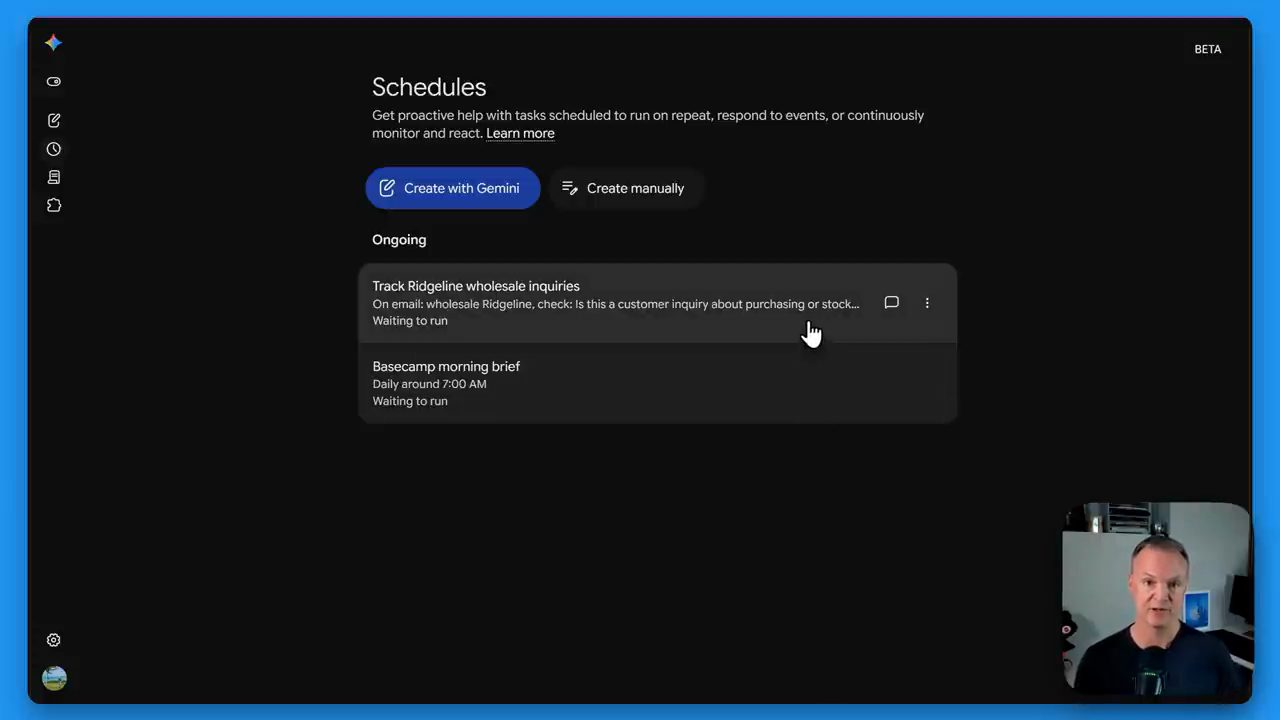Viewport: 1280px width, 720px height.
Task: Open the puzzle-piece extensions icon
Action: 54,205
